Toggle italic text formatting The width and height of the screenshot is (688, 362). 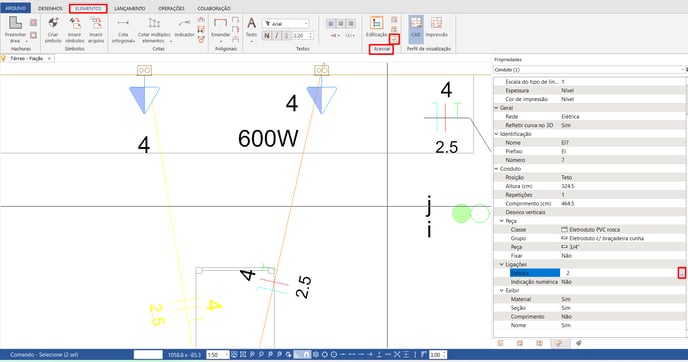276,36
